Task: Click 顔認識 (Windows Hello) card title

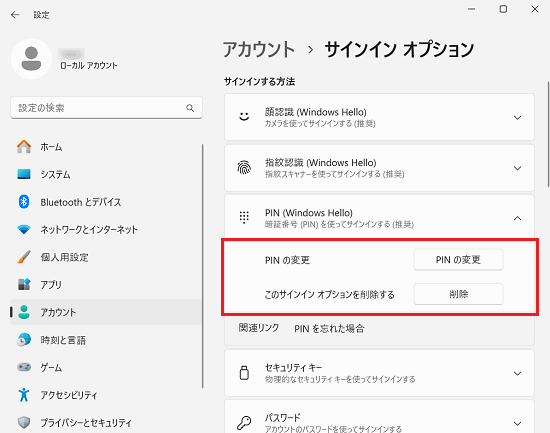Action: pos(316,112)
